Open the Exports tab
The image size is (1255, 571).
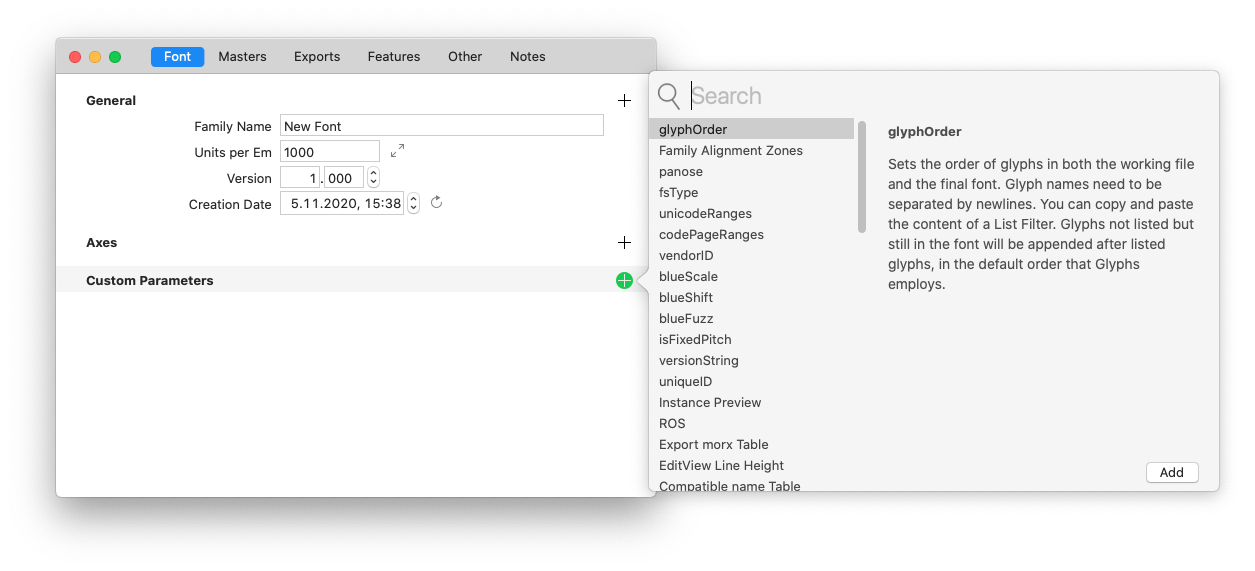(317, 57)
